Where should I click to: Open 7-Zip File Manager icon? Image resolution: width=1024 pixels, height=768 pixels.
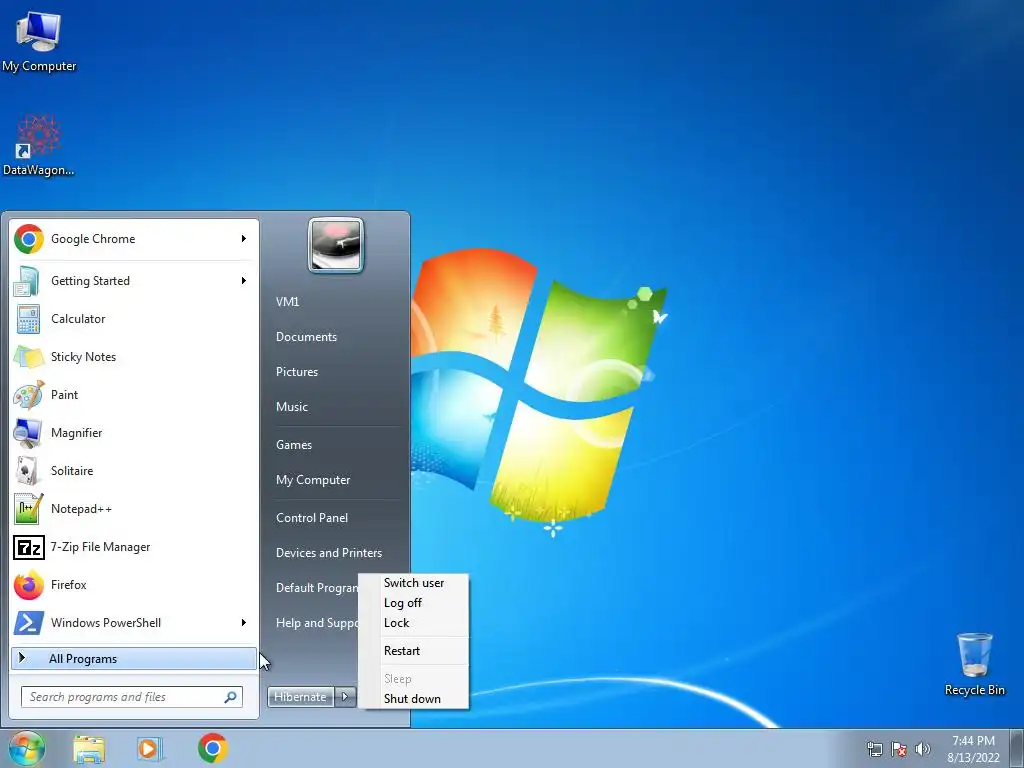click(29, 547)
